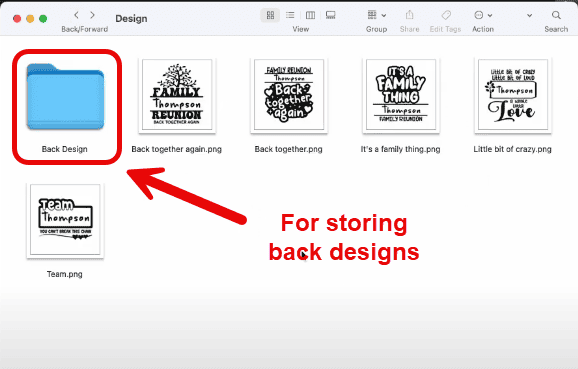578x369 pixels.
Task: Click the Edit Tags icon
Action: coord(446,15)
